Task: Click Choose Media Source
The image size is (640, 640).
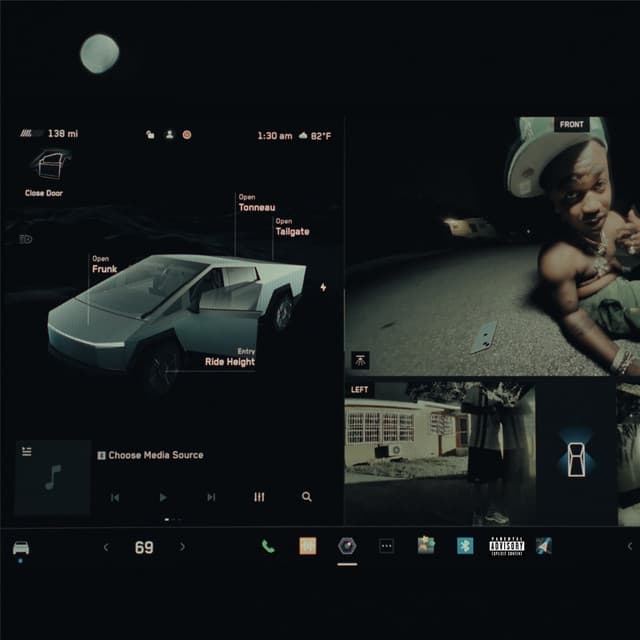Action: click(151, 455)
